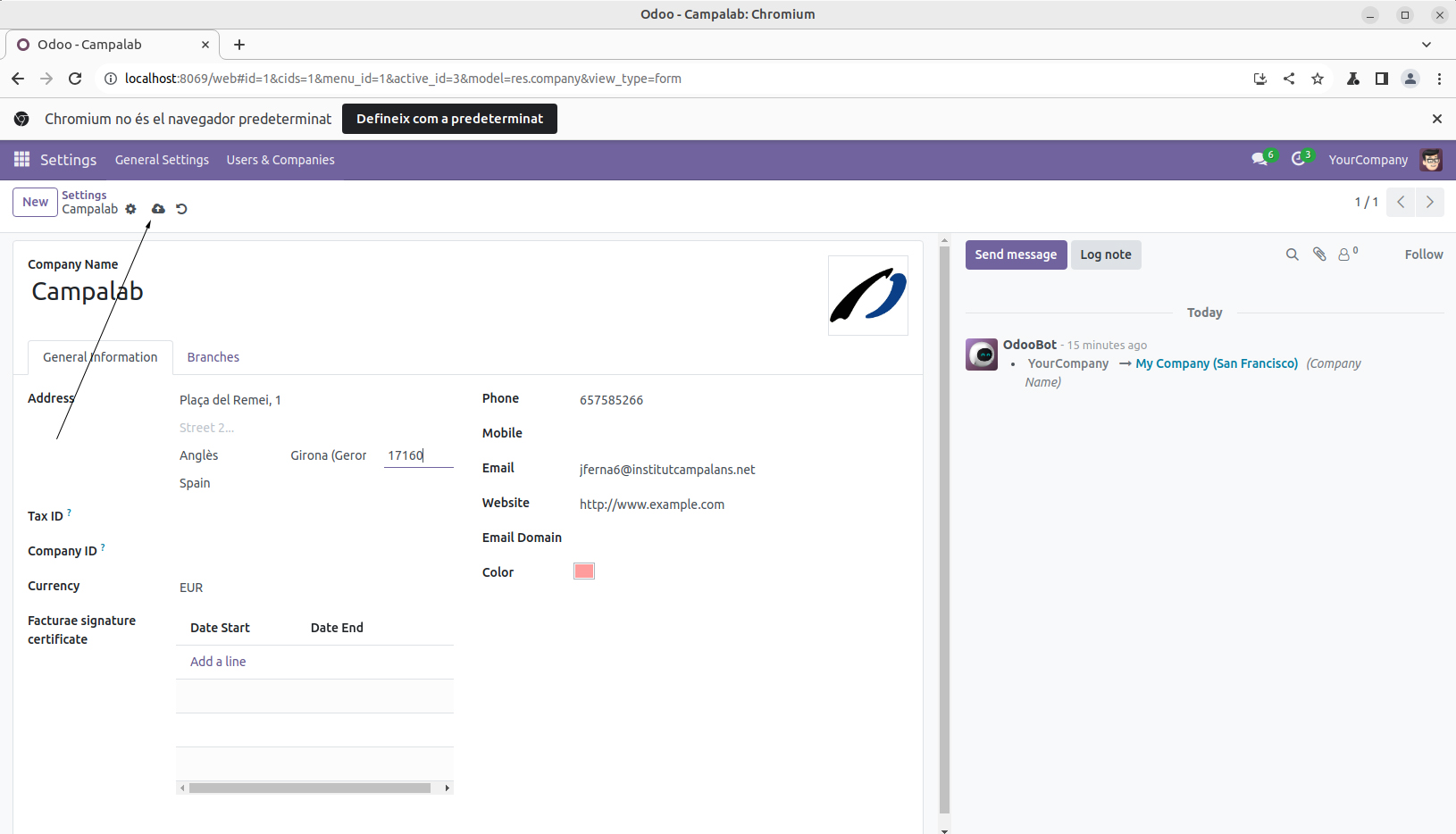
Task: Click the paperclip attachments icon
Action: (x=1319, y=254)
